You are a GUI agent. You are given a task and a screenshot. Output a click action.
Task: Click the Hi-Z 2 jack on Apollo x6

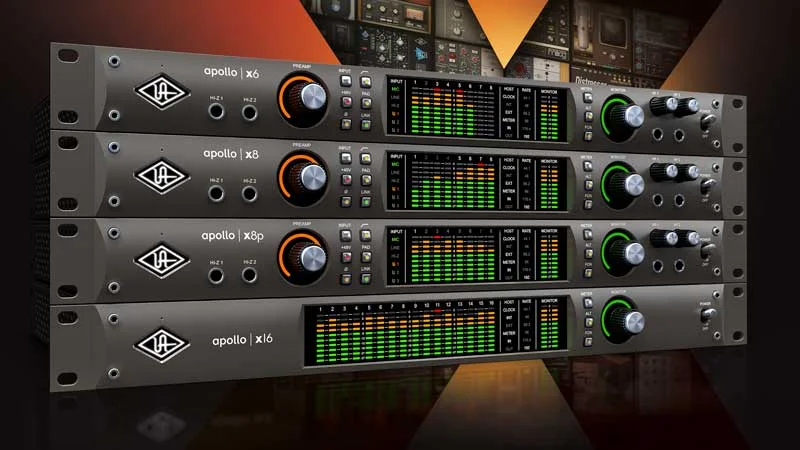[x=249, y=112]
